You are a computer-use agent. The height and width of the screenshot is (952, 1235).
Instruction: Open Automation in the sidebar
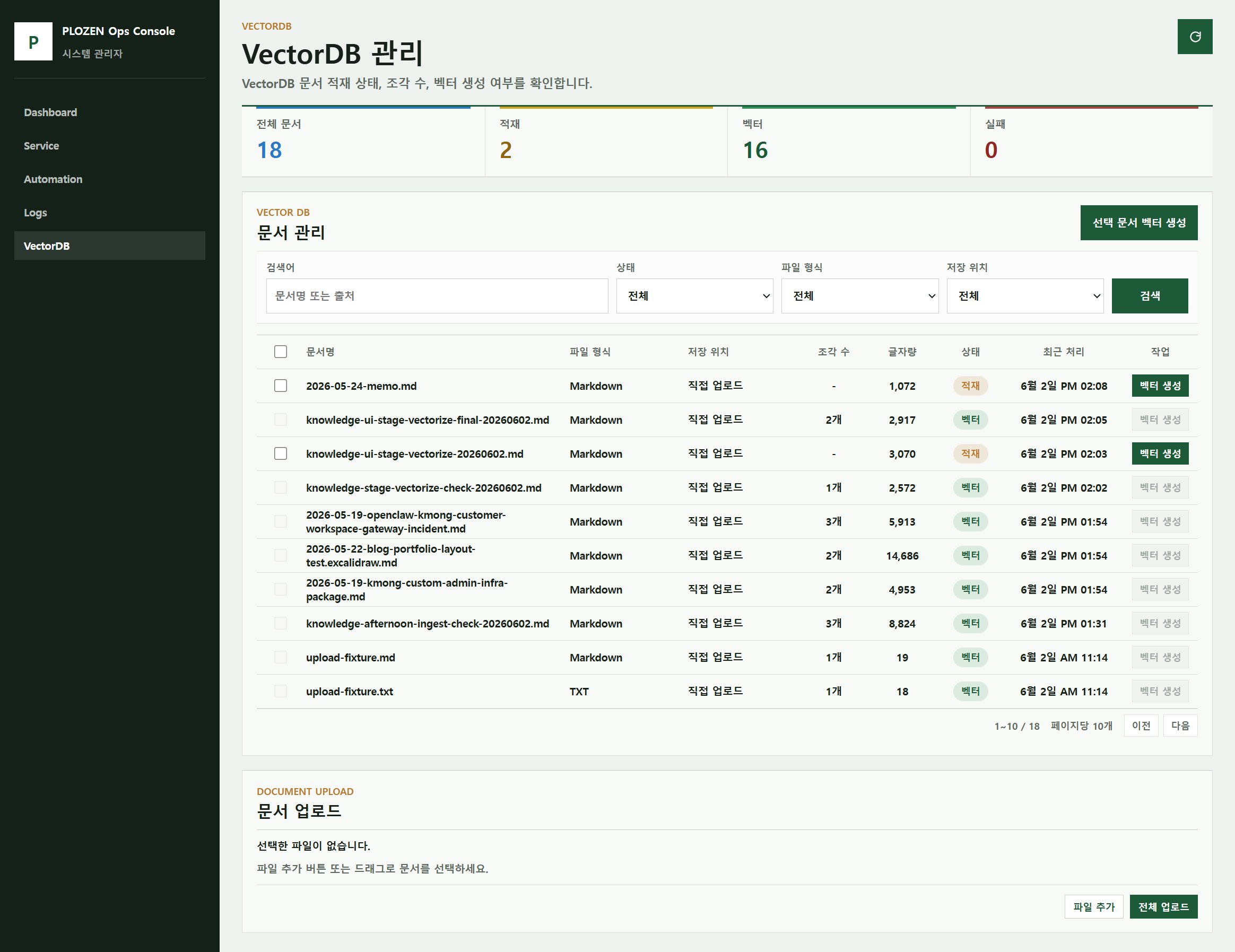click(110, 179)
